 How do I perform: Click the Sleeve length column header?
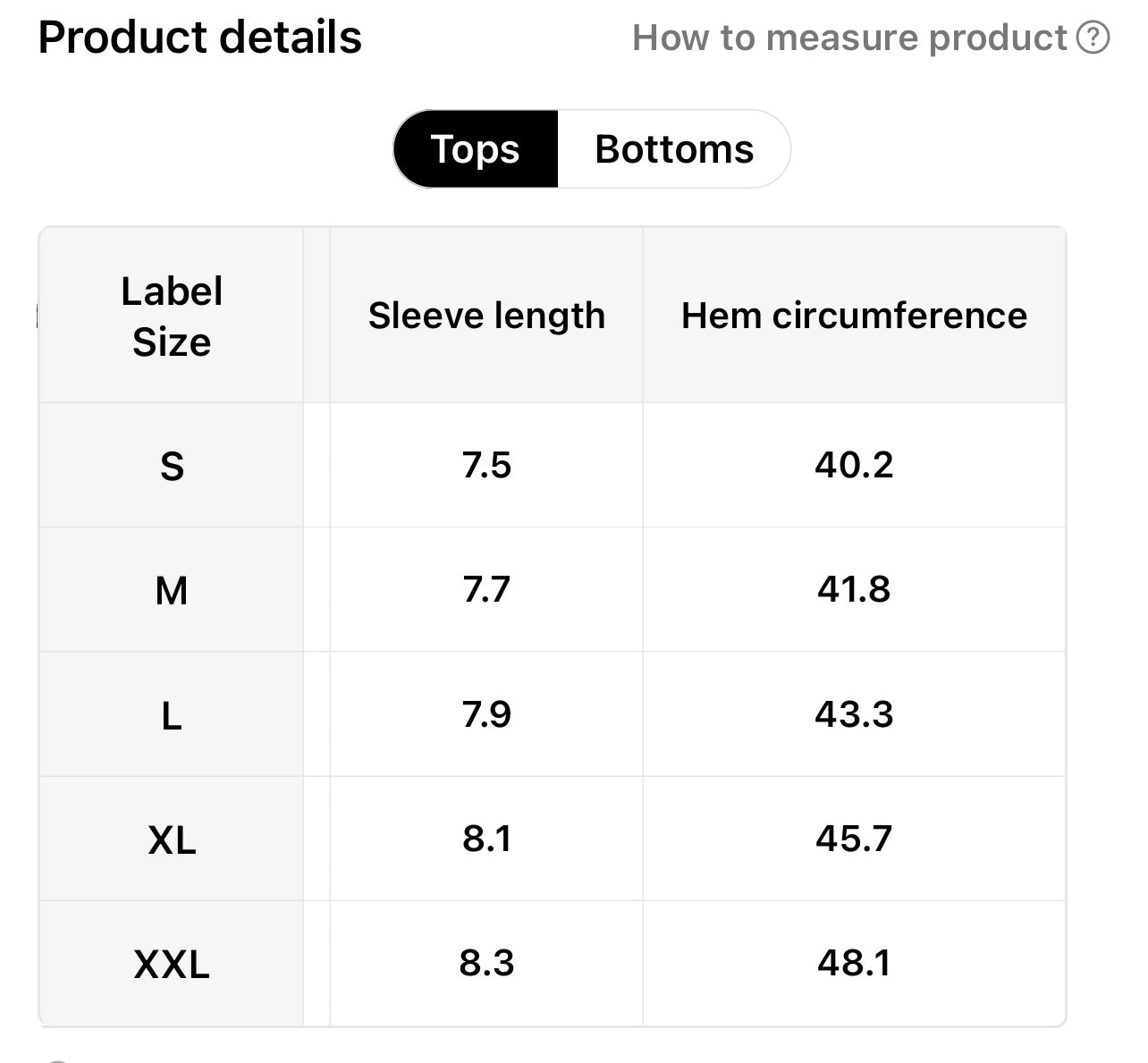[x=486, y=316]
